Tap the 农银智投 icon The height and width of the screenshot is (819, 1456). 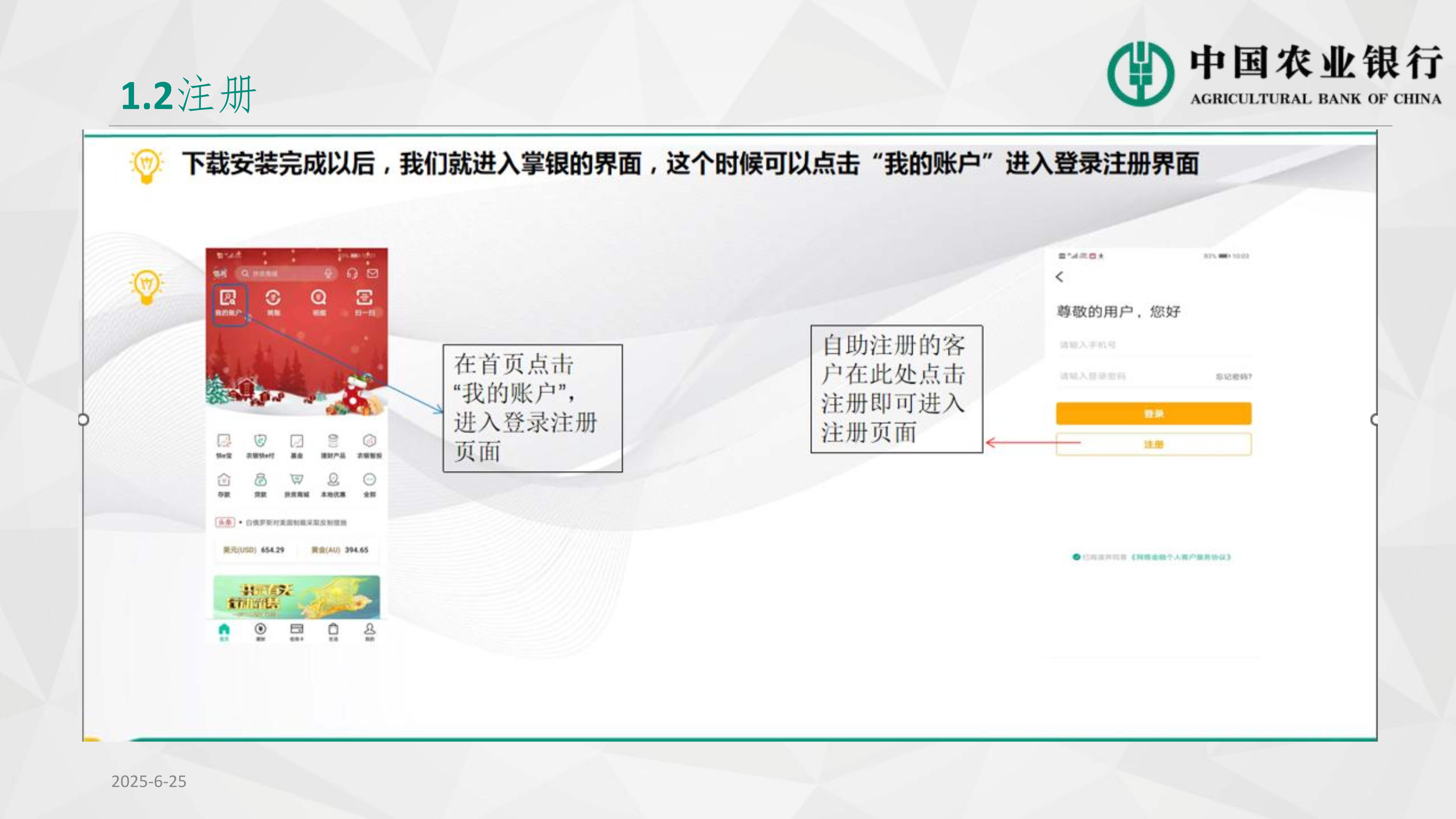pyautogui.click(x=370, y=446)
